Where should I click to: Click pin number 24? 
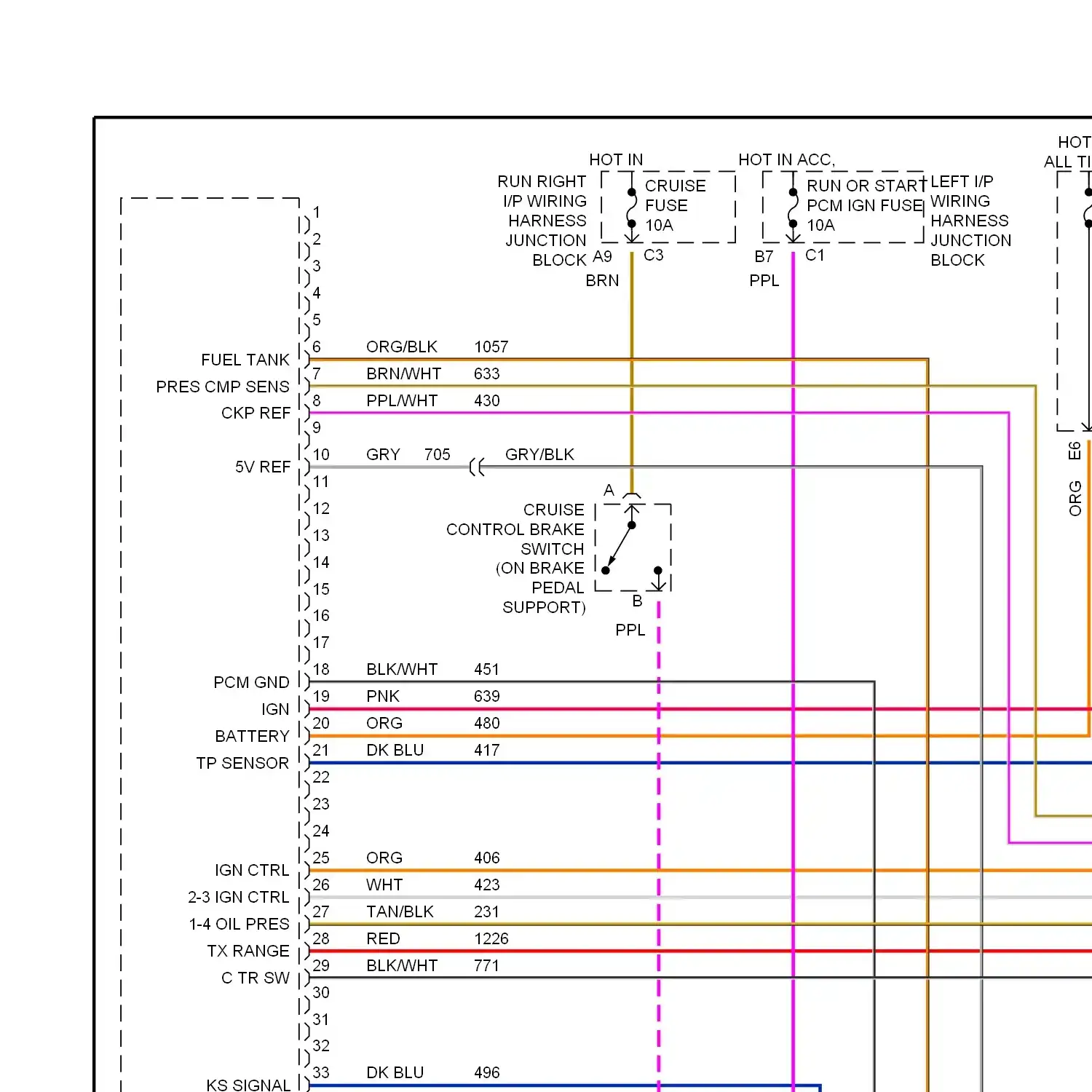point(321,831)
